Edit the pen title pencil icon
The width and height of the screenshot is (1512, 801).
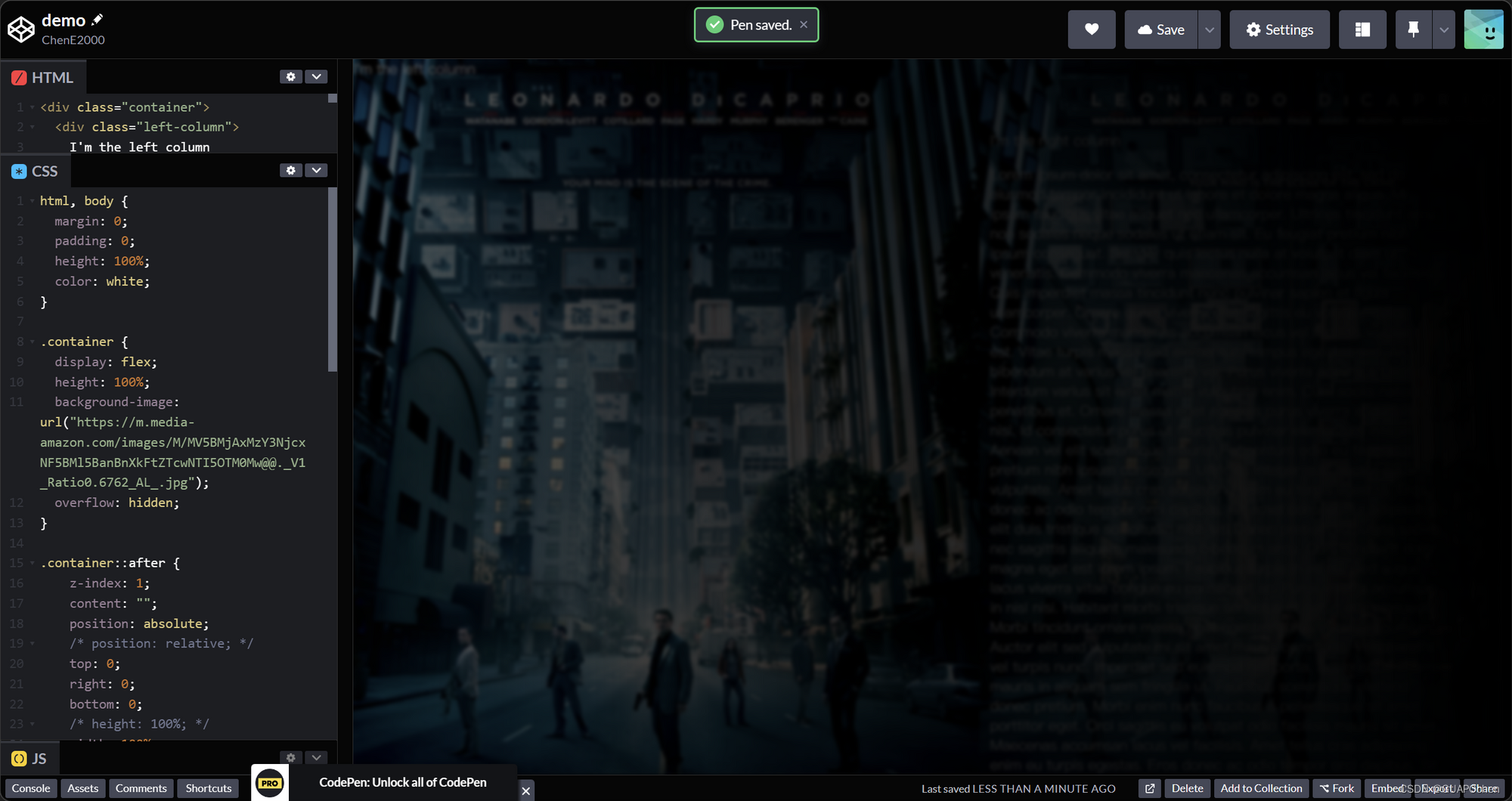98,20
